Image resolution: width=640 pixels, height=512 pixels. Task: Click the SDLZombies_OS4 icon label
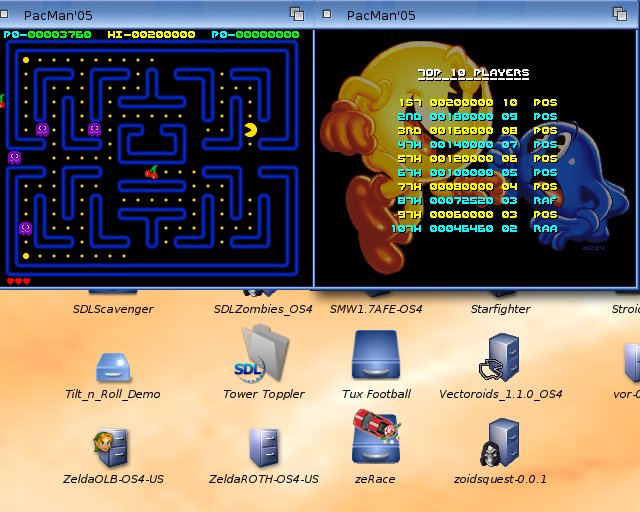tap(263, 309)
